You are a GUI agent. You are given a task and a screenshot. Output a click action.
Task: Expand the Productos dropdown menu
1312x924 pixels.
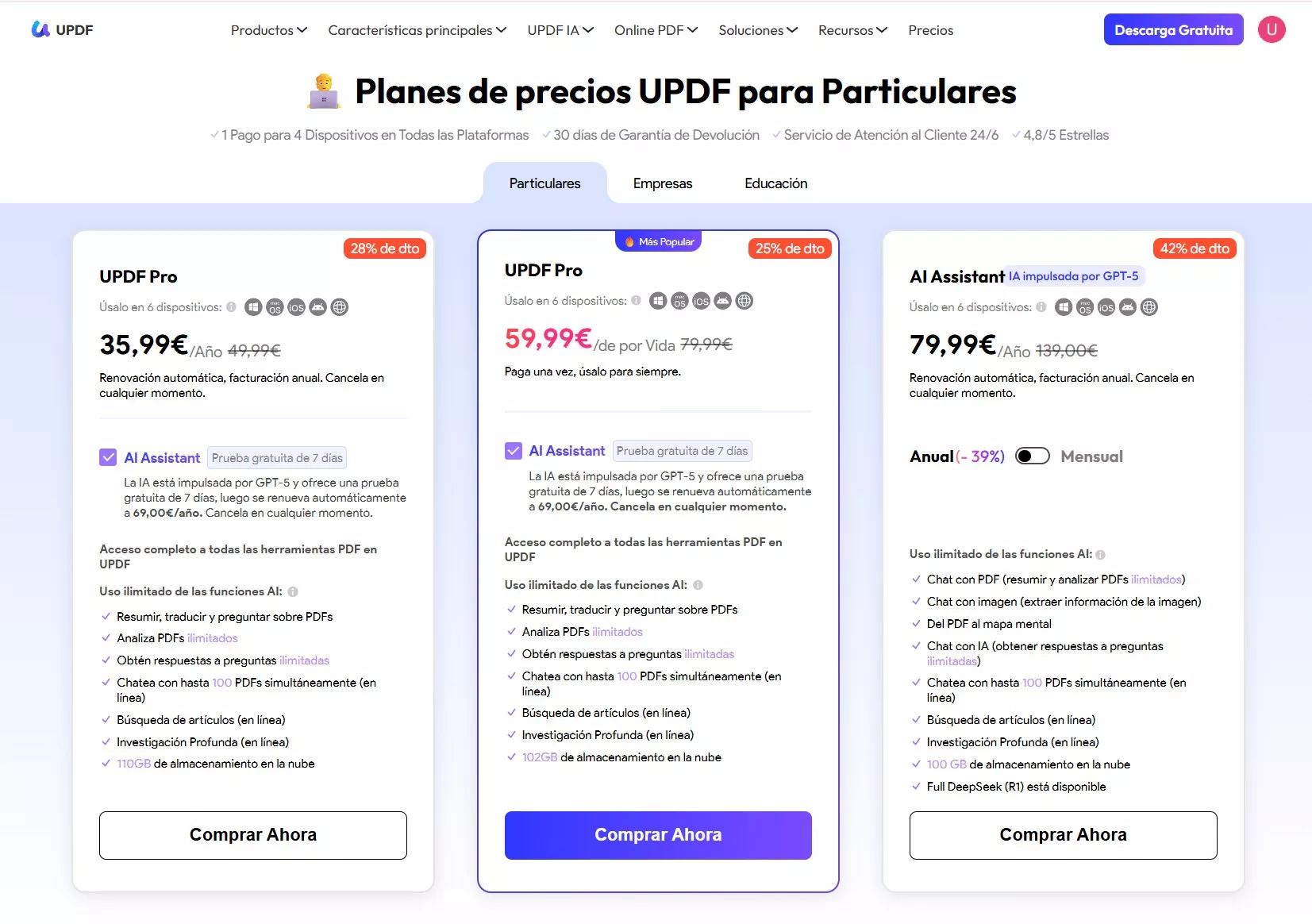click(x=268, y=30)
